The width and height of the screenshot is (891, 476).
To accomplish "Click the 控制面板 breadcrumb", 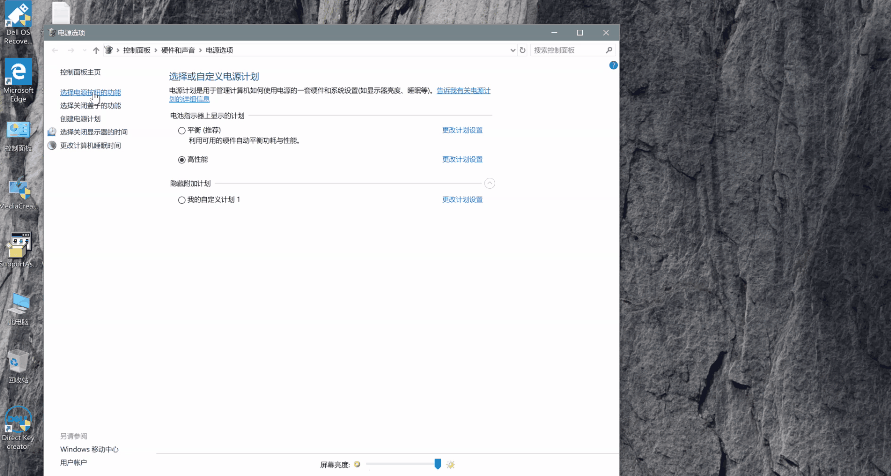I will [x=137, y=50].
